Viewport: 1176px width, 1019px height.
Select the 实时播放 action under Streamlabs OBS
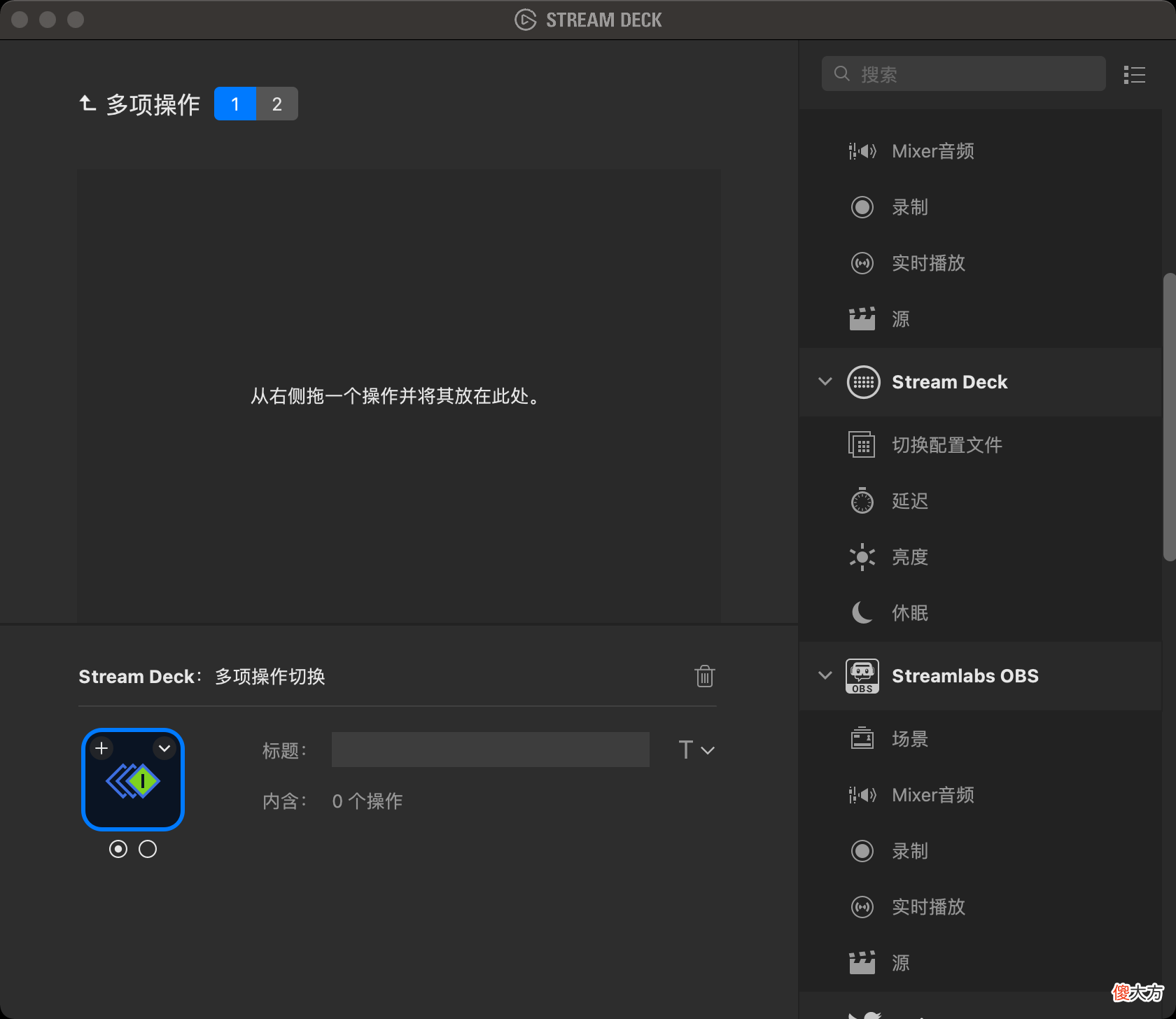point(980,907)
